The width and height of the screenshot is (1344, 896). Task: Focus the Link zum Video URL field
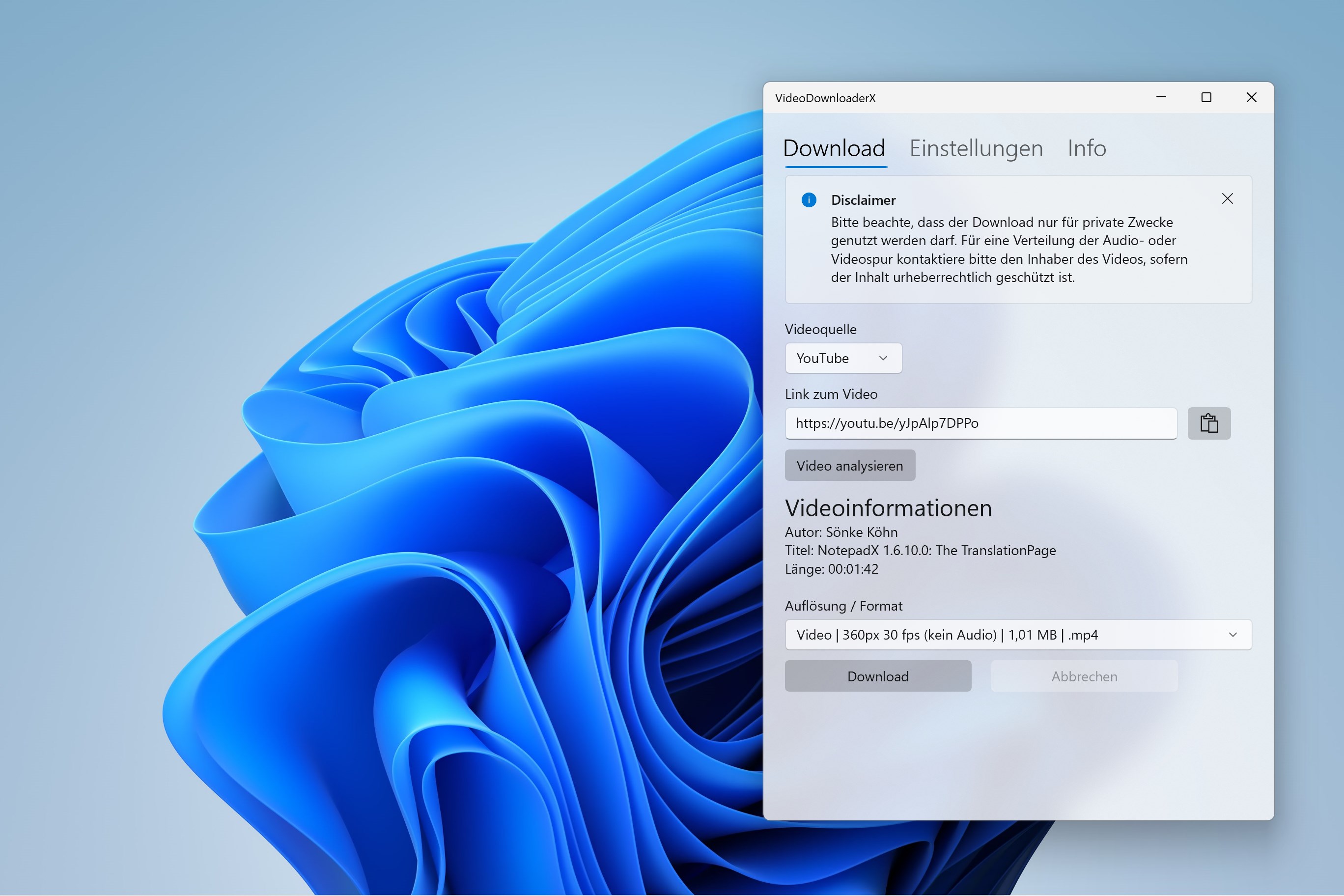980,423
